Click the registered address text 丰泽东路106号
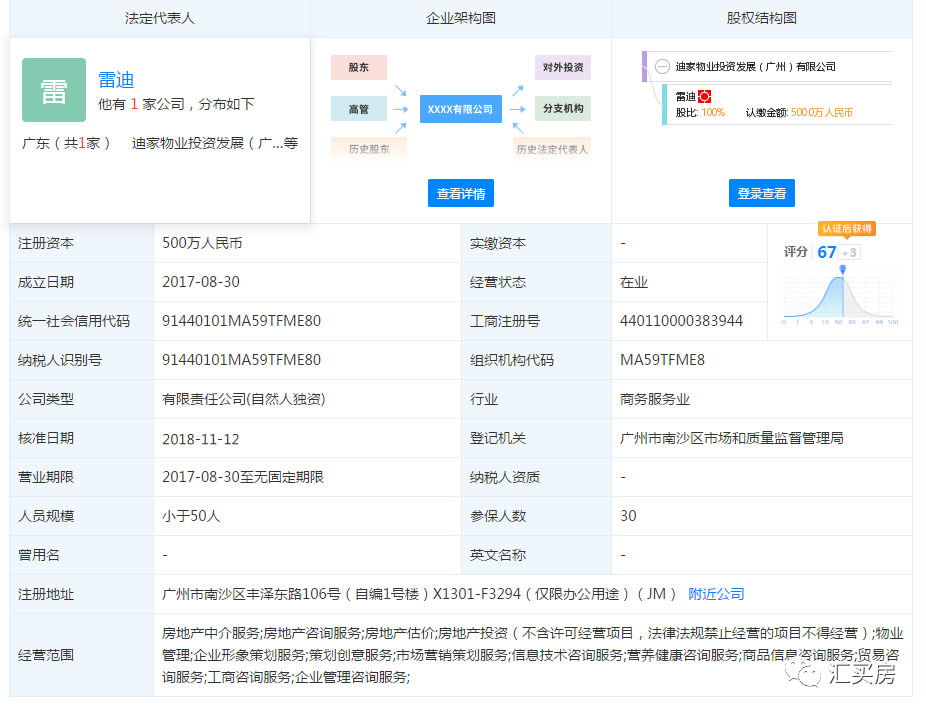Viewport: 926px width, 714px height. coord(294,594)
